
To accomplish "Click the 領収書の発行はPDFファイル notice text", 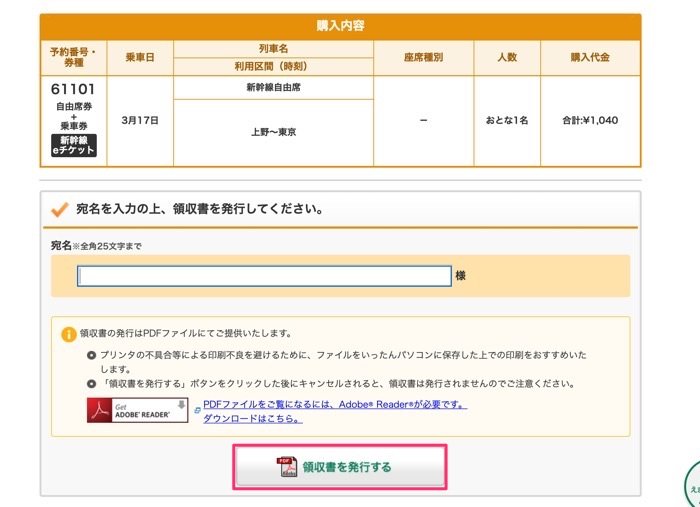I will [x=186, y=333].
